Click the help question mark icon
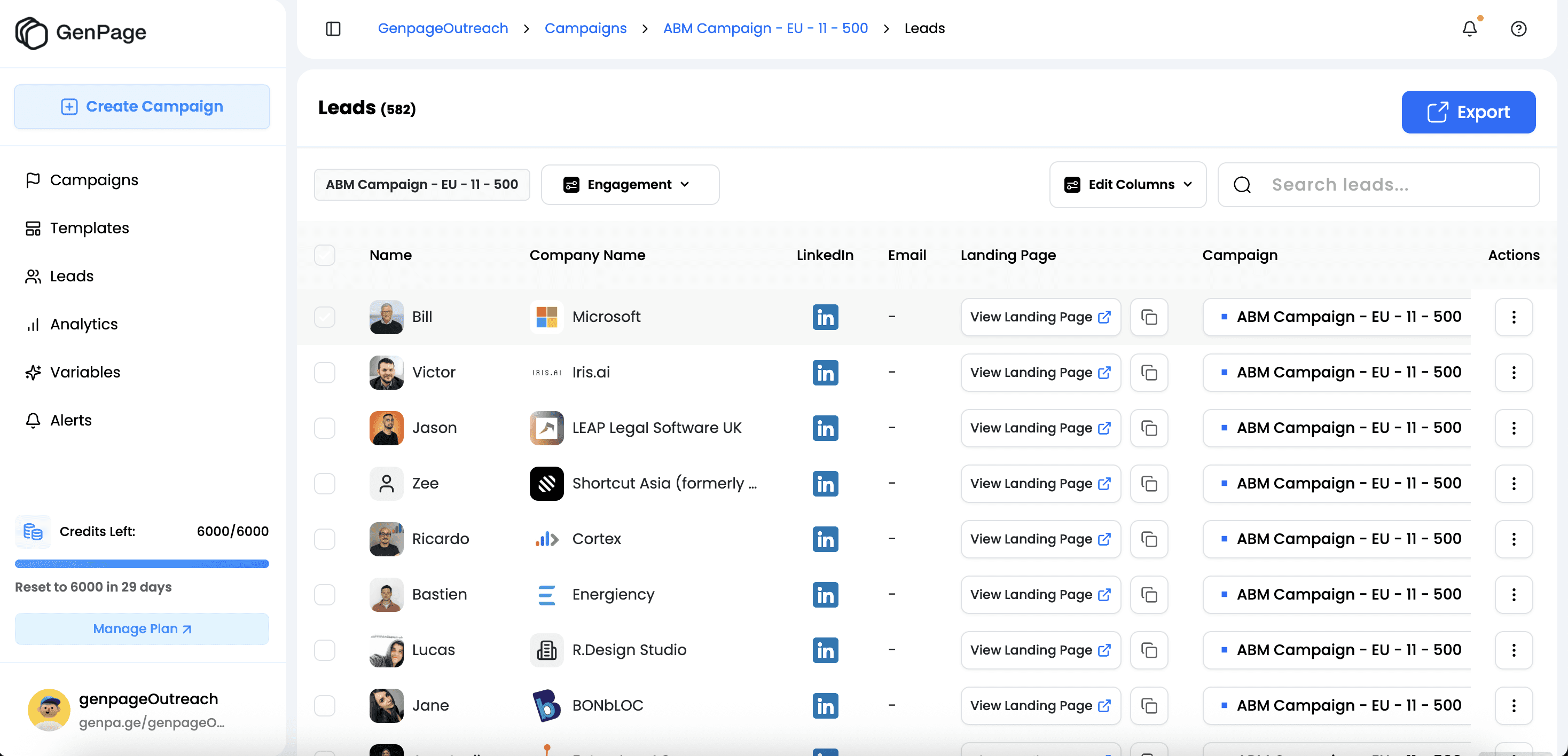1568x756 pixels. click(1518, 29)
